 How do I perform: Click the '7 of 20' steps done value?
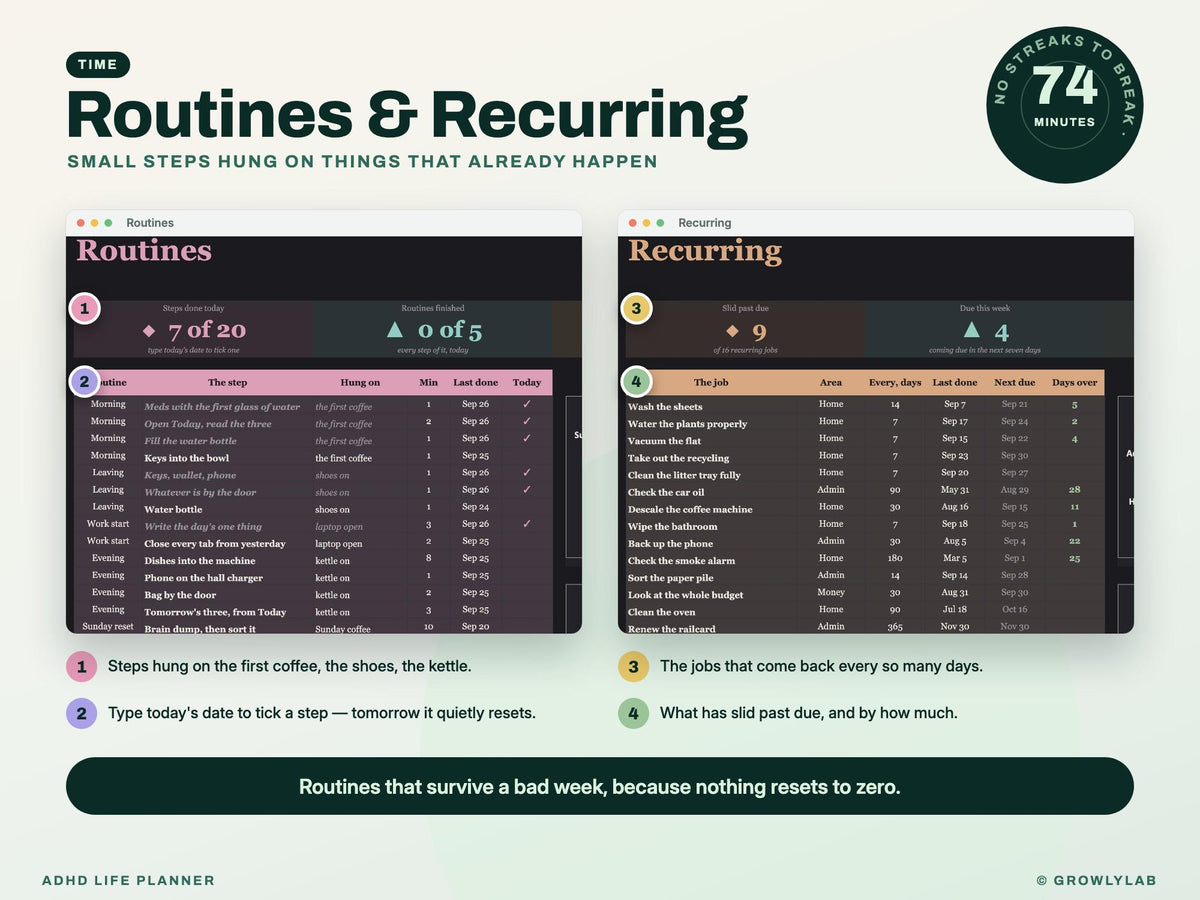207,330
